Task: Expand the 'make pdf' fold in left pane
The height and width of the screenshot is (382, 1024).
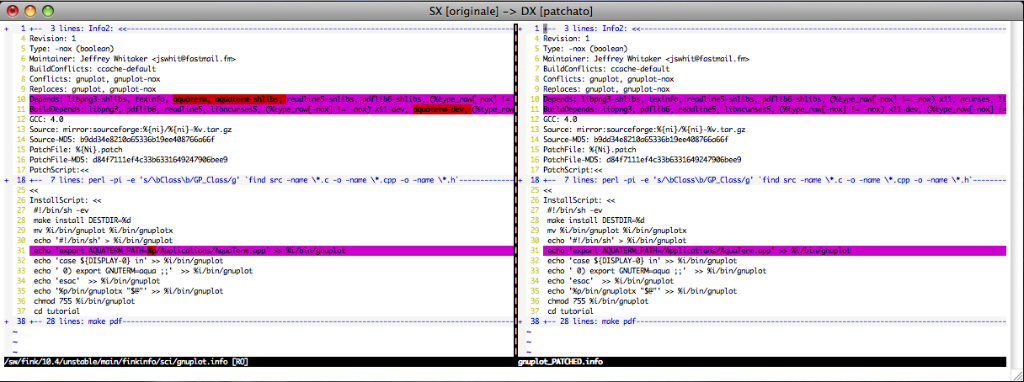Action: [6, 321]
